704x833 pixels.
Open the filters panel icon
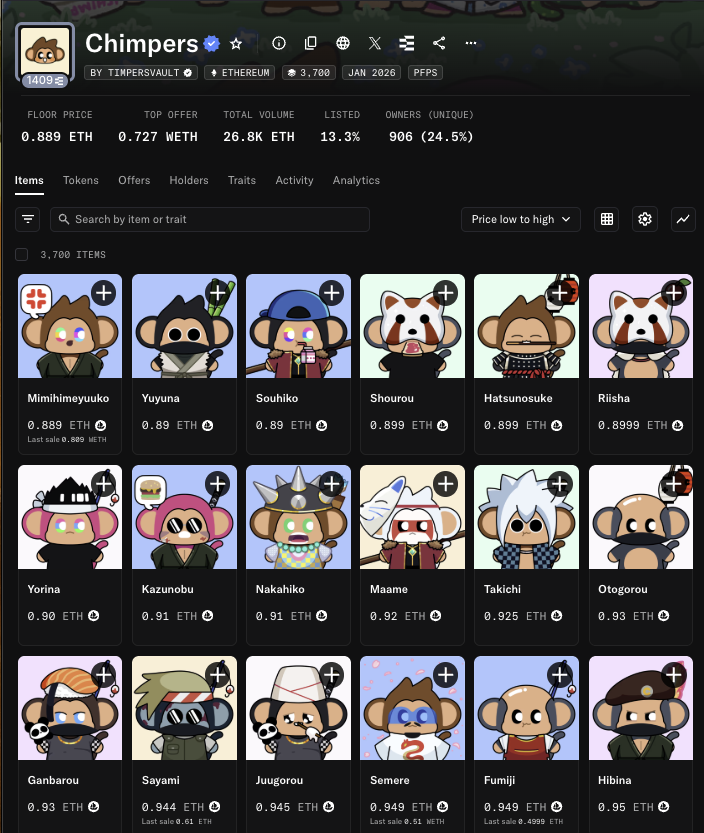[28, 219]
